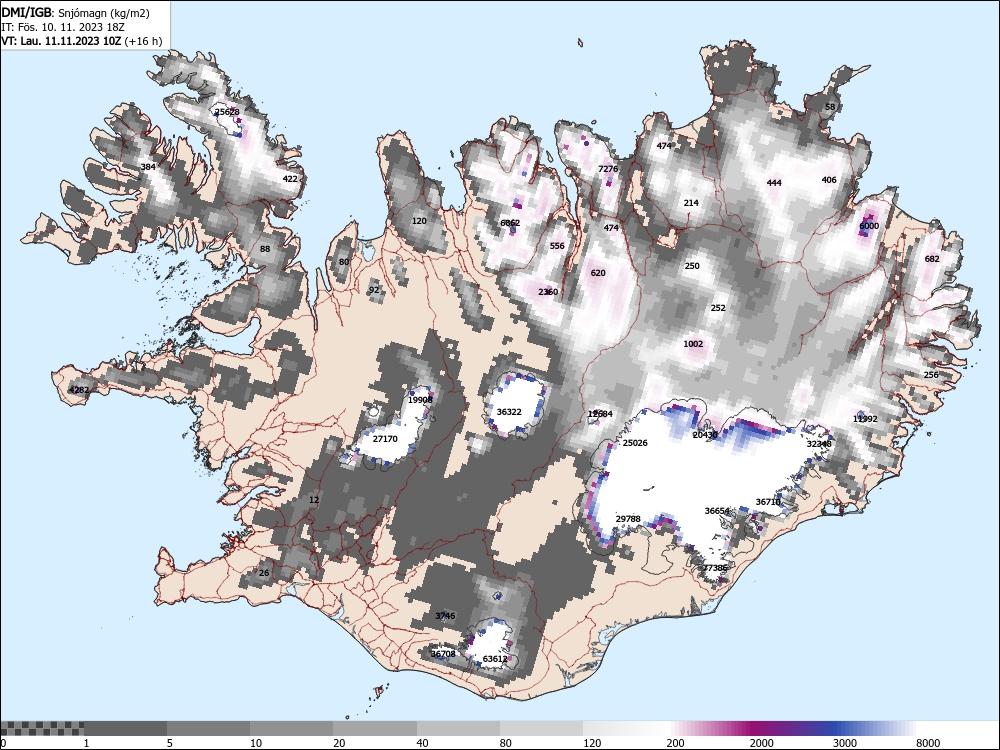Image resolution: width=1000 pixels, height=750 pixels.
Task: Click the snow value 92
Action: point(374,290)
